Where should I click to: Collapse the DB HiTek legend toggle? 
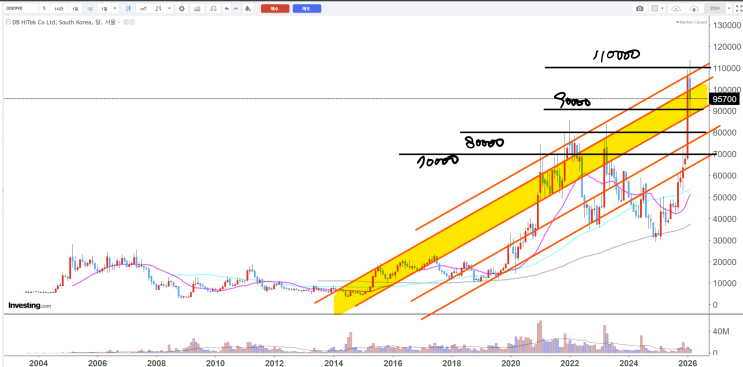tap(8, 22)
